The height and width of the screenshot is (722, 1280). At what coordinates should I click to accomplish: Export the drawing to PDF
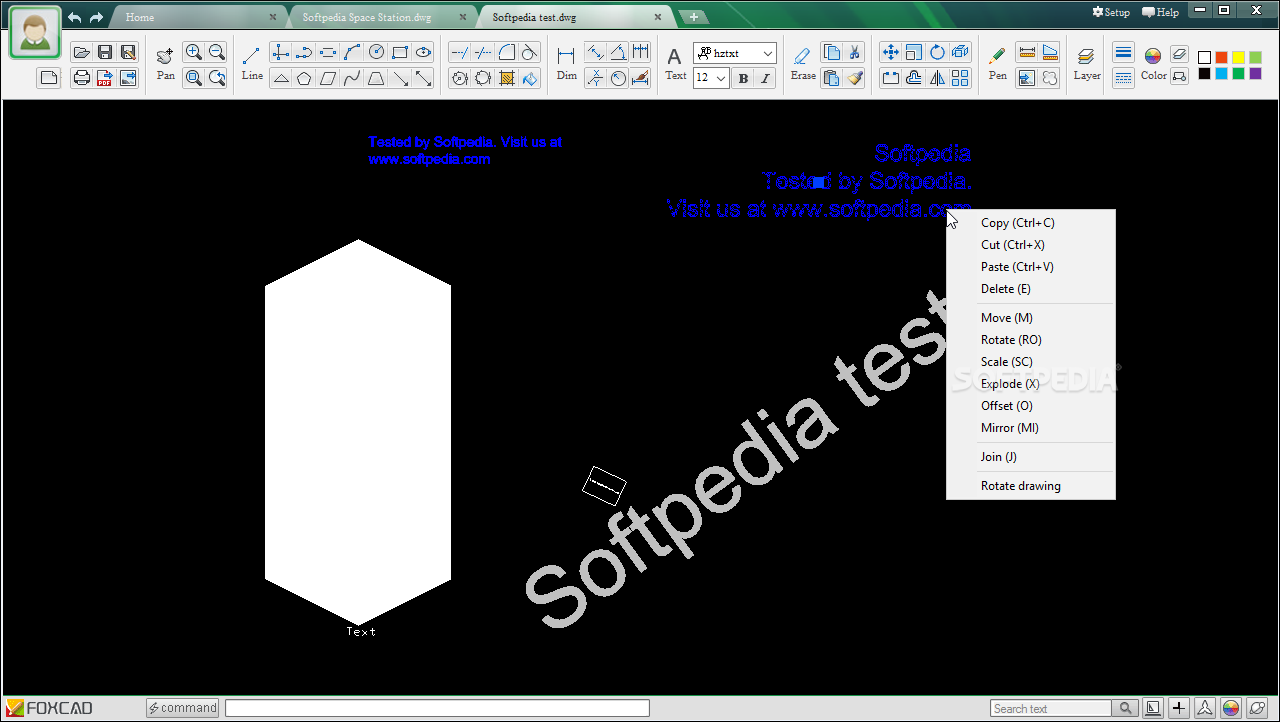[105, 78]
